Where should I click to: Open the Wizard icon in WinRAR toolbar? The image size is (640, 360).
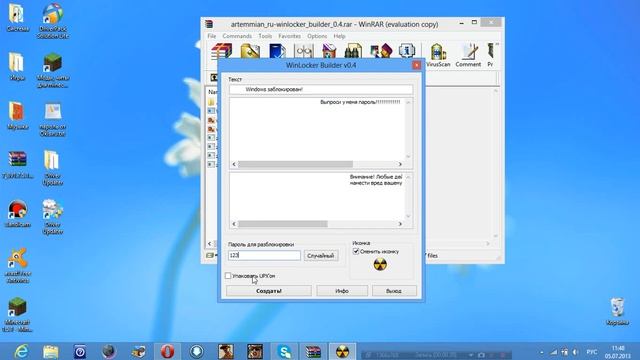(381, 51)
